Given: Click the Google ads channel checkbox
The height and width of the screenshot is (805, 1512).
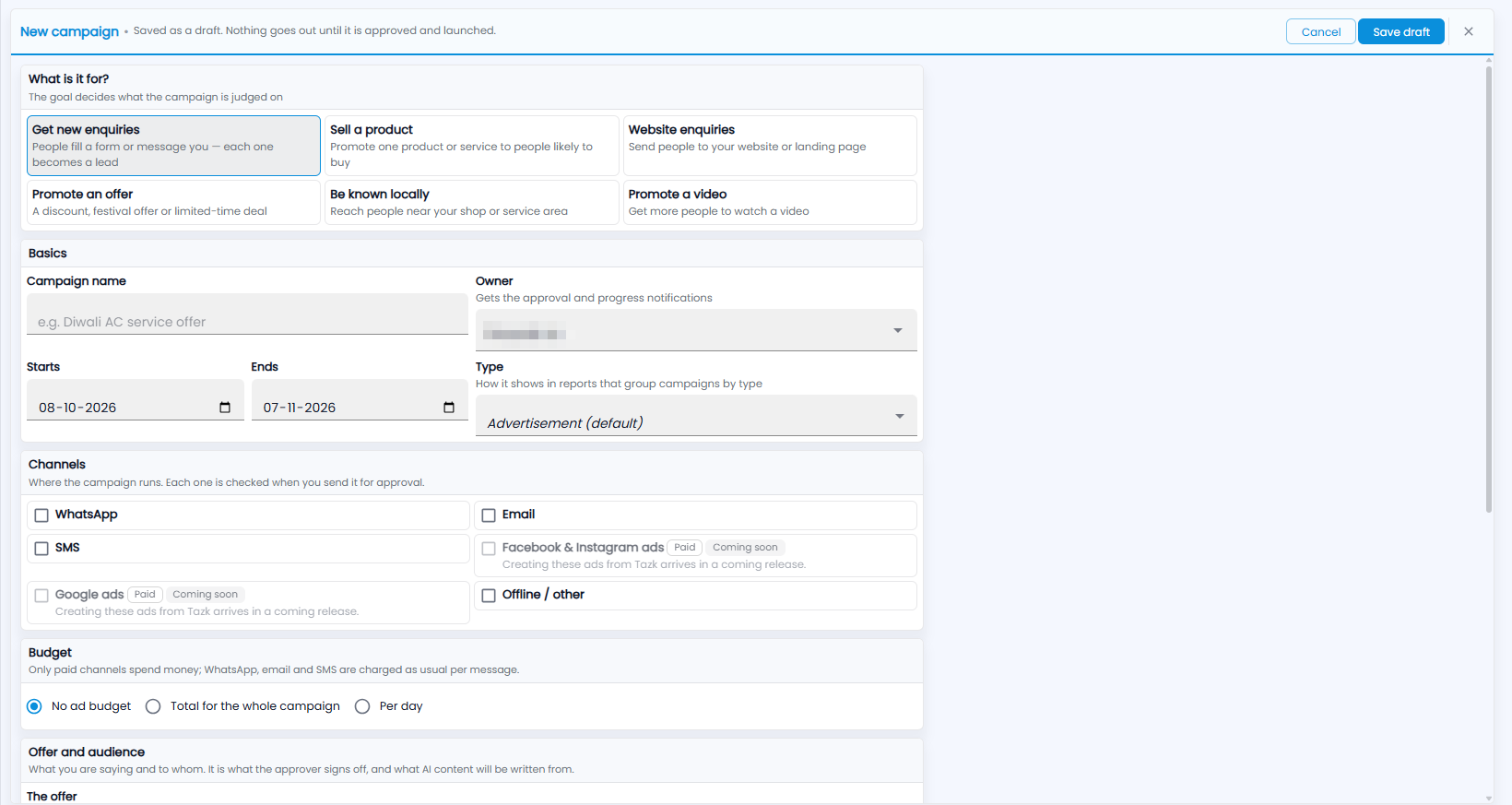Looking at the screenshot, I should [x=41, y=596].
